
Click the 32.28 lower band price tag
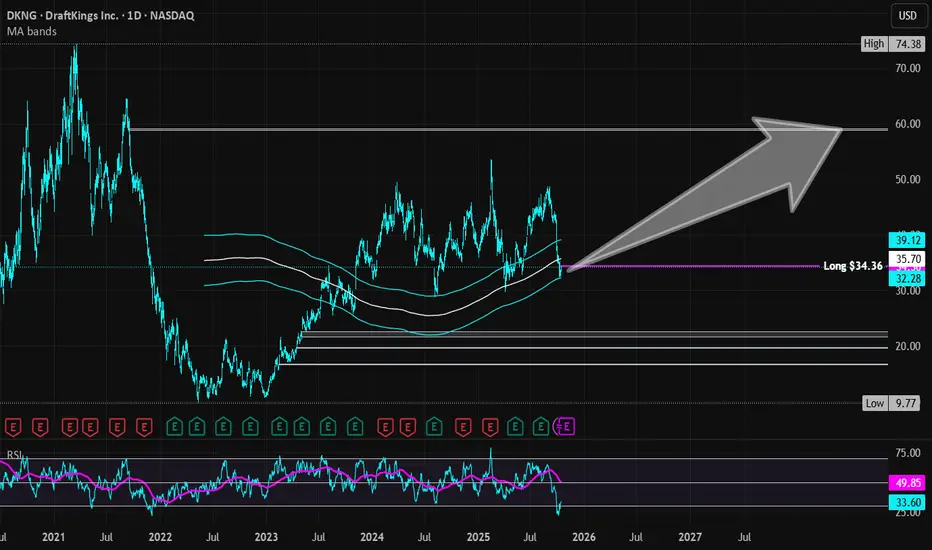point(907,278)
